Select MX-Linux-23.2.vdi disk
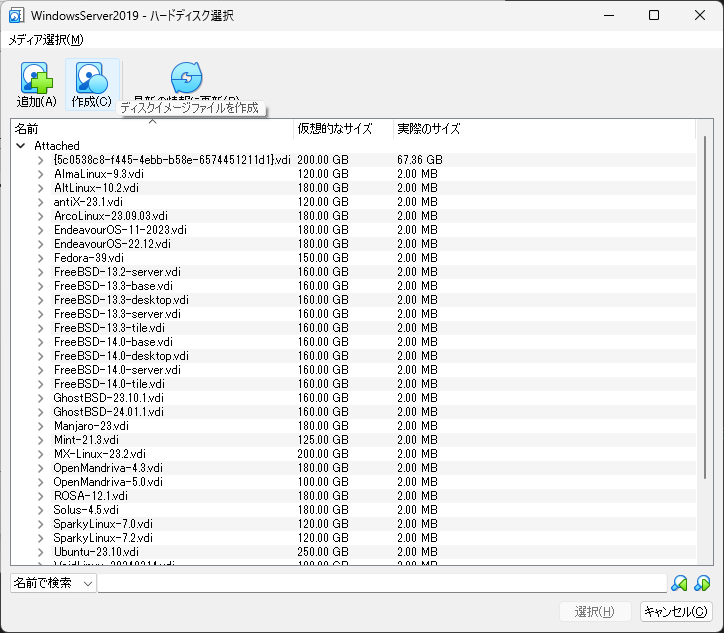 (100, 454)
